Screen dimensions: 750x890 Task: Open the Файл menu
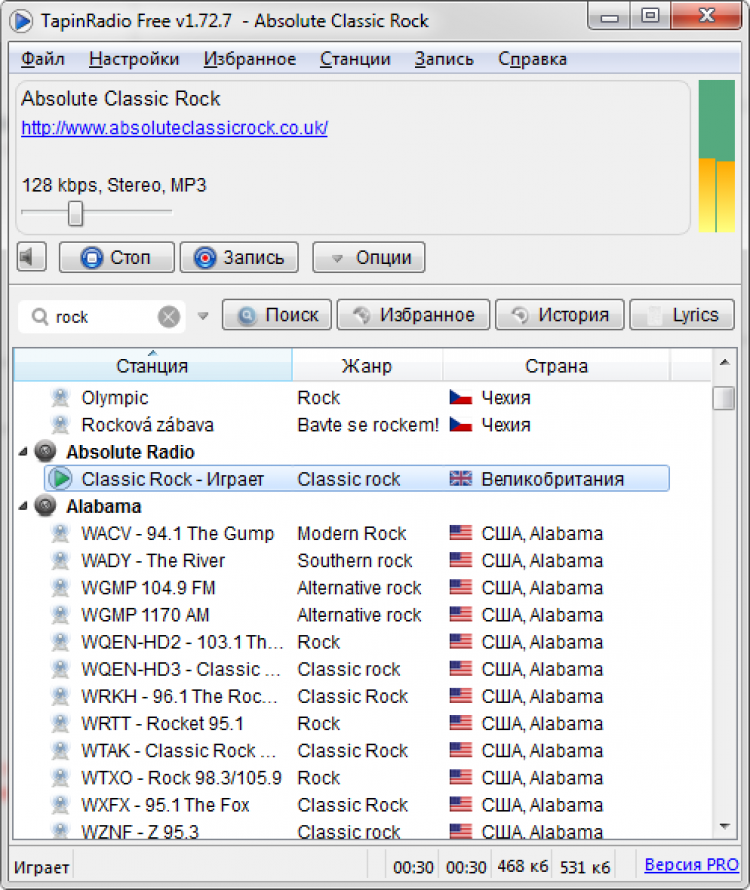point(43,58)
